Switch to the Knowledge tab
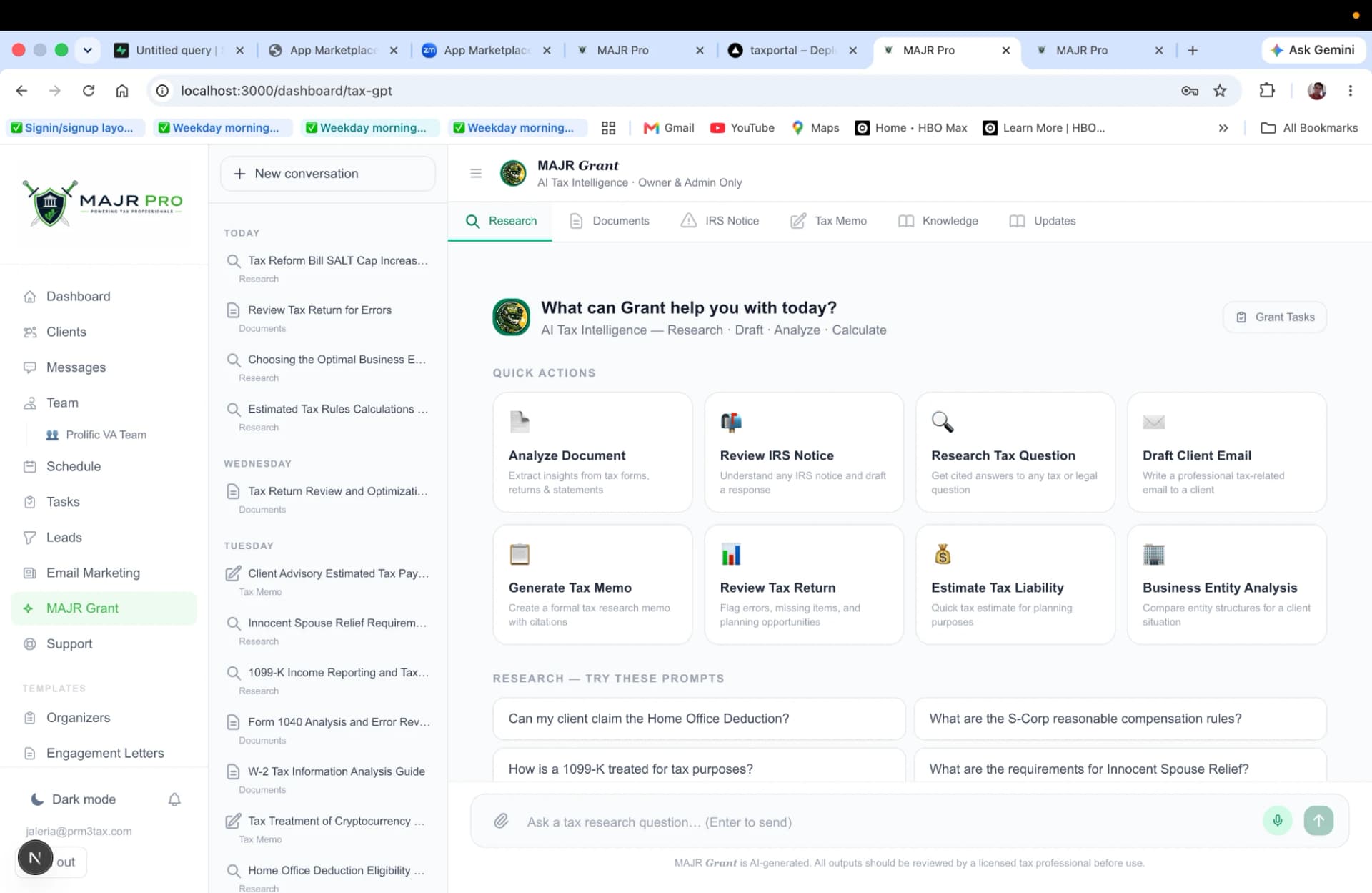Image resolution: width=1372 pixels, height=893 pixels. pos(938,221)
